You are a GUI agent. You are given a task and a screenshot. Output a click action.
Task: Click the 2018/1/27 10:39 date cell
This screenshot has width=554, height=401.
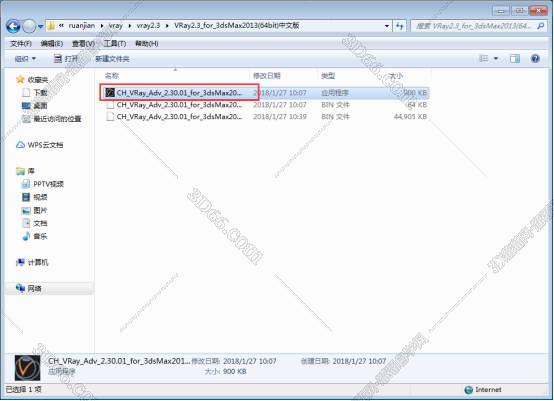click(x=280, y=117)
